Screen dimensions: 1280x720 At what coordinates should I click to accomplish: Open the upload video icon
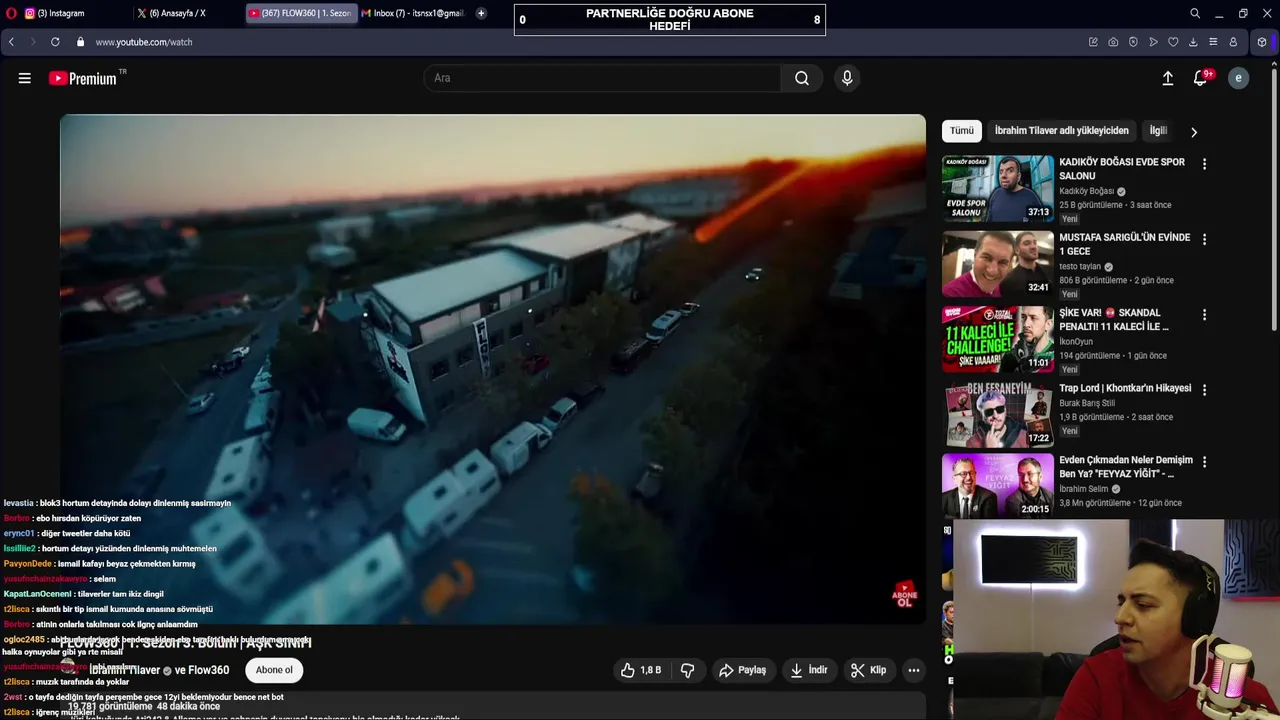coord(1167,78)
